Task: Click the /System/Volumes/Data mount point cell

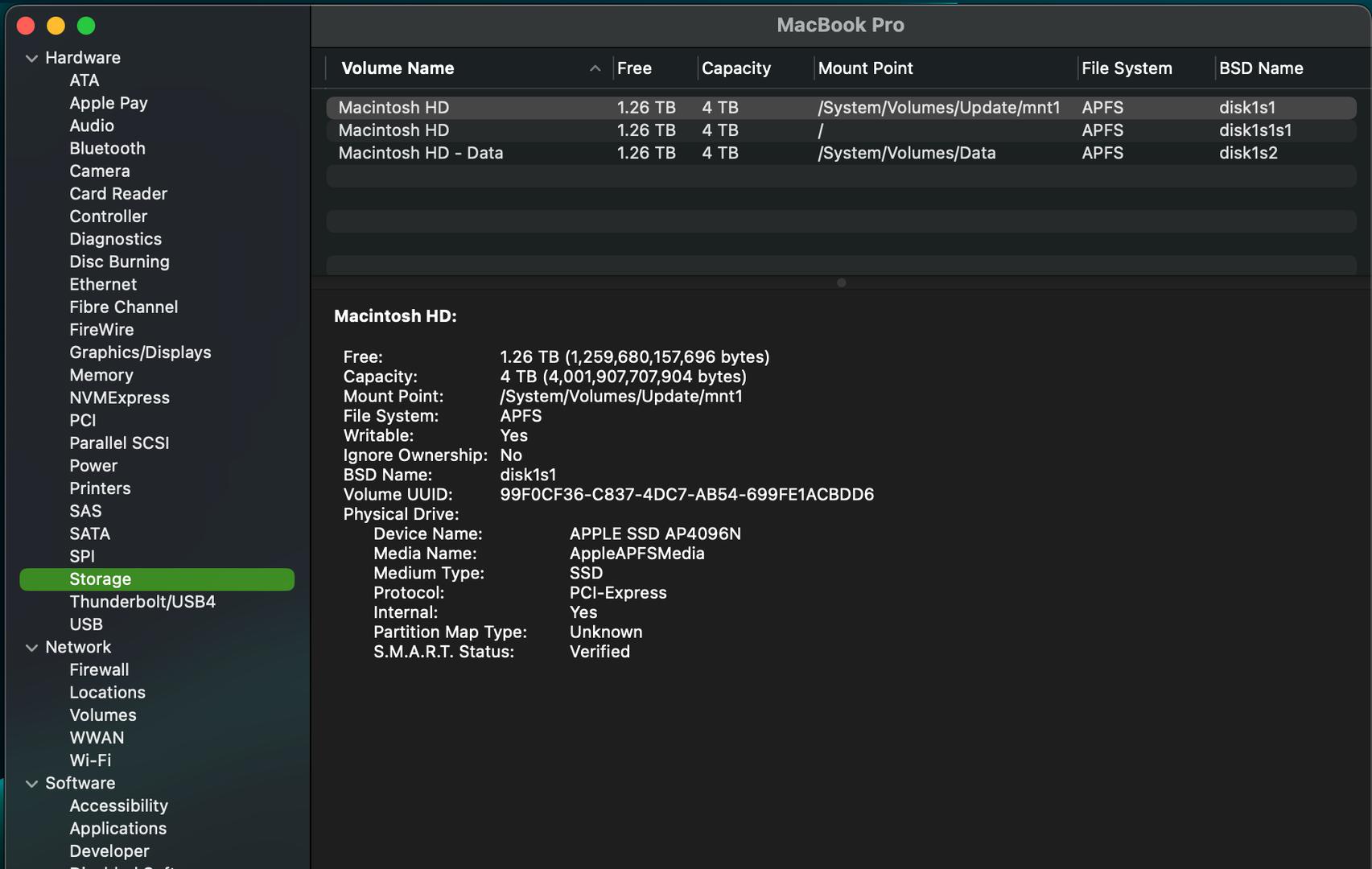Action: [907, 153]
